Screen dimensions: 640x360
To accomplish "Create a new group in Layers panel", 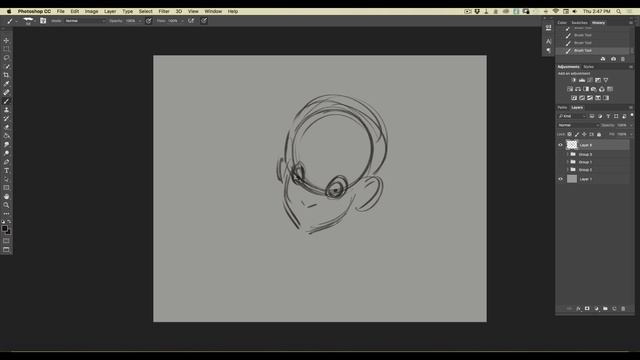I will tap(605, 309).
